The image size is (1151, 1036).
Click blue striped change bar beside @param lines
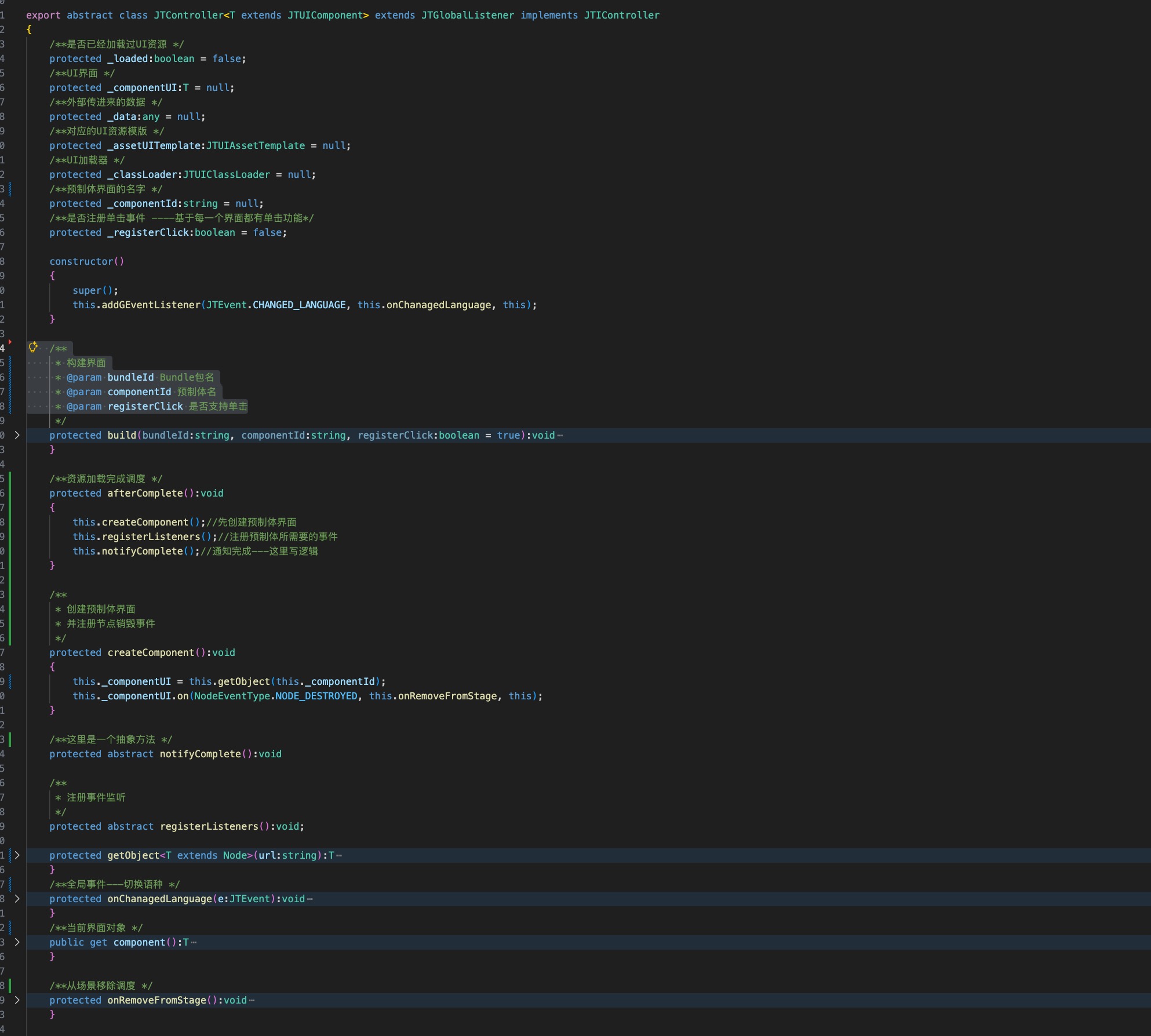tap(10, 384)
